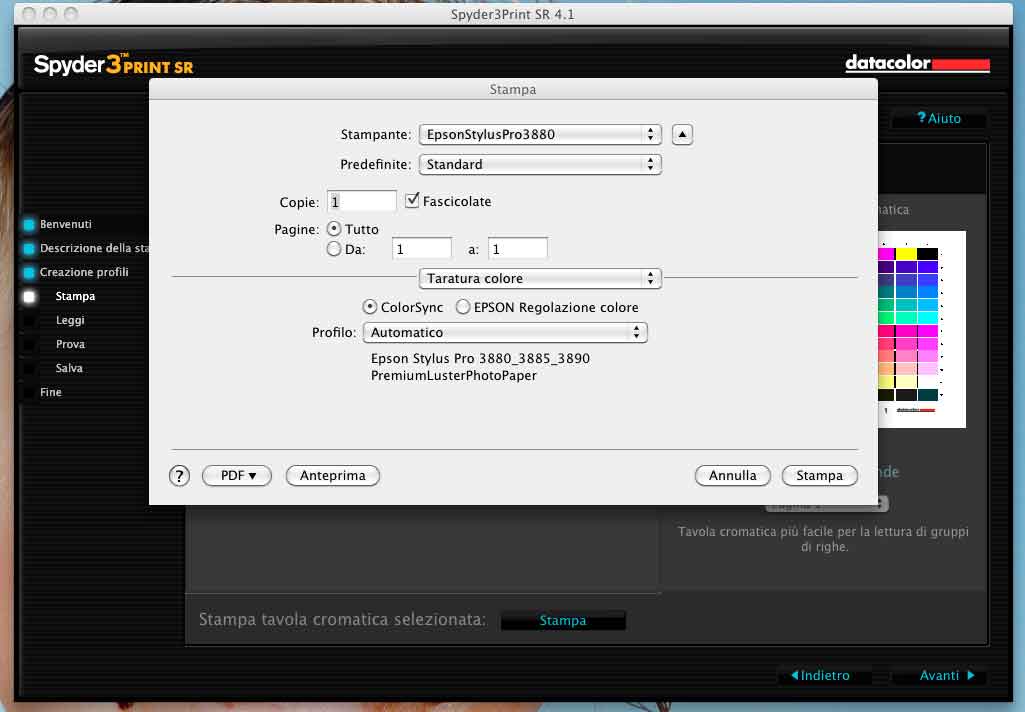Toggle the Fascicolate checkbox
This screenshot has height=712, width=1025.
[412, 201]
